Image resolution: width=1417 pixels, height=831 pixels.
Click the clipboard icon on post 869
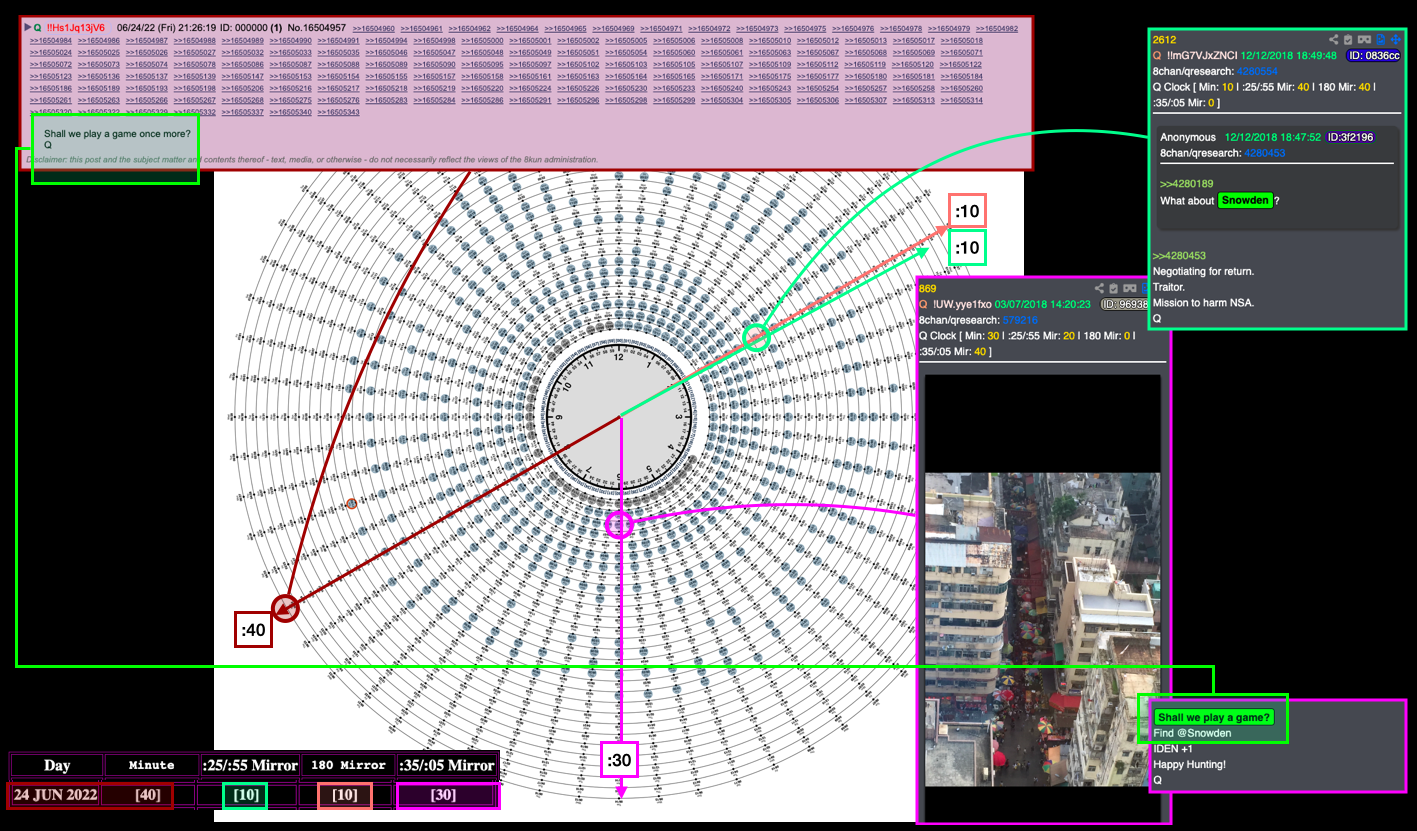pos(1114,289)
